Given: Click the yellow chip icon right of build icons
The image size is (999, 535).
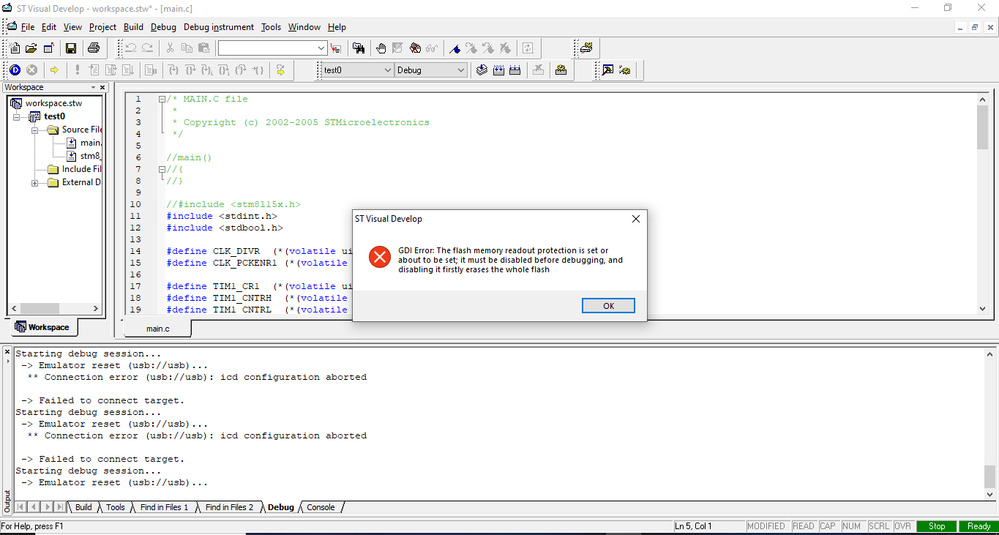Looking at the screenshot, I should [561, 70].
